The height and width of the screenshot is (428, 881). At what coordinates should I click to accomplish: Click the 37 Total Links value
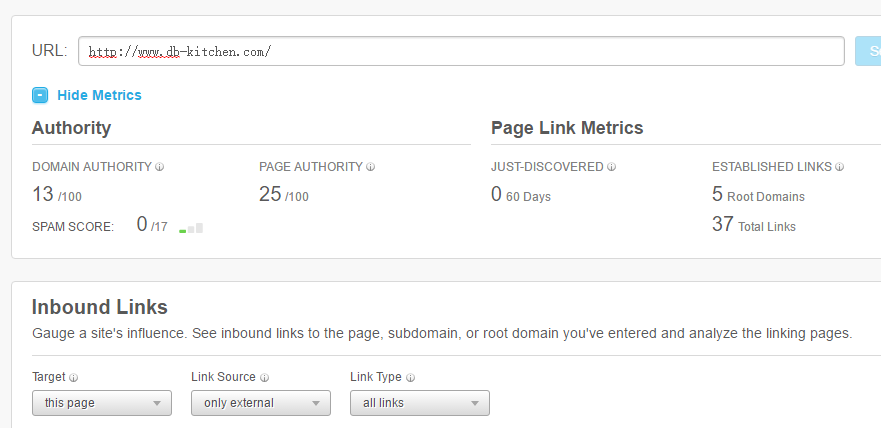(x=753, y=225)
